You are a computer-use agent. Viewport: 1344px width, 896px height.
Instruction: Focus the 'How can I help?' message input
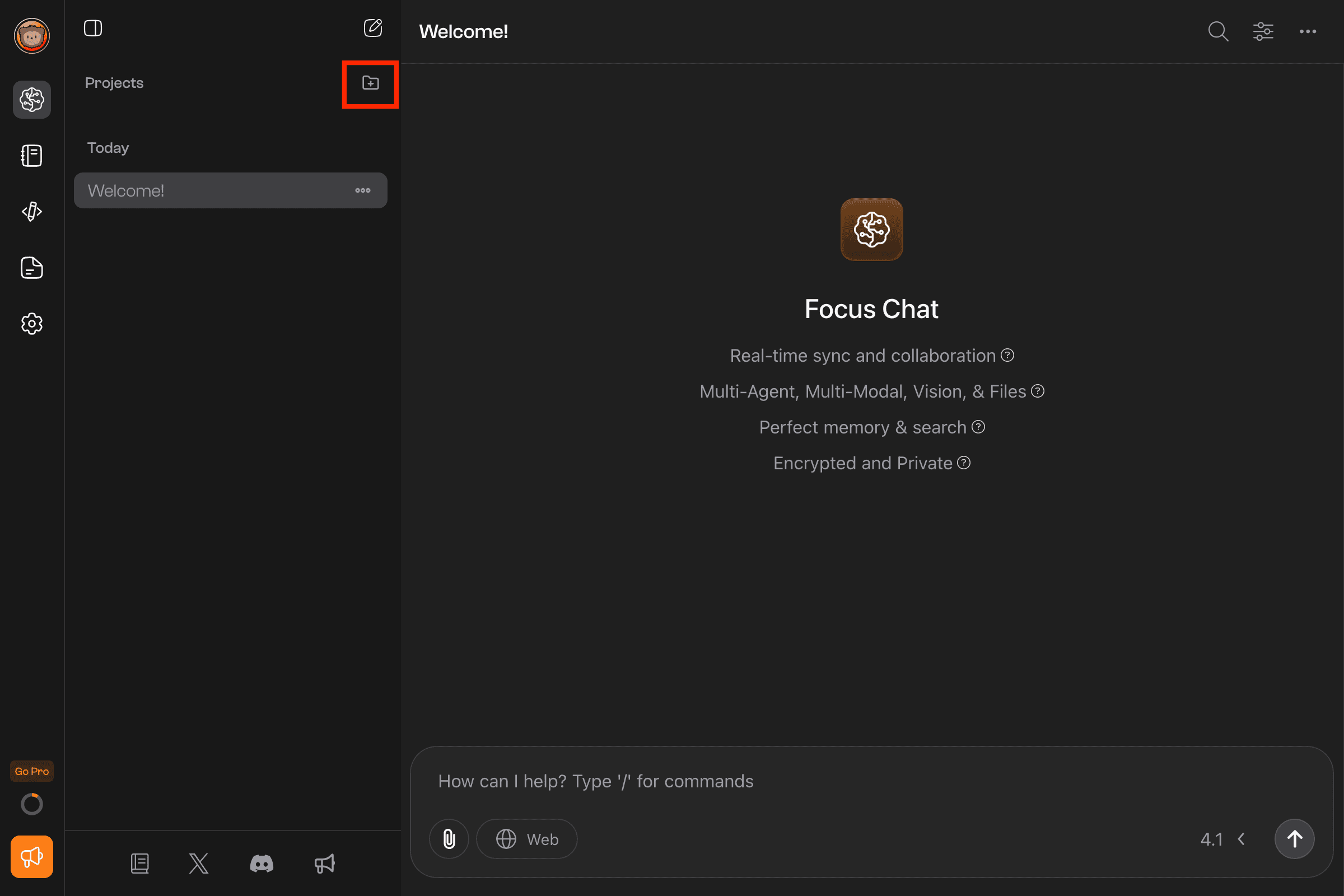[871, 781]
